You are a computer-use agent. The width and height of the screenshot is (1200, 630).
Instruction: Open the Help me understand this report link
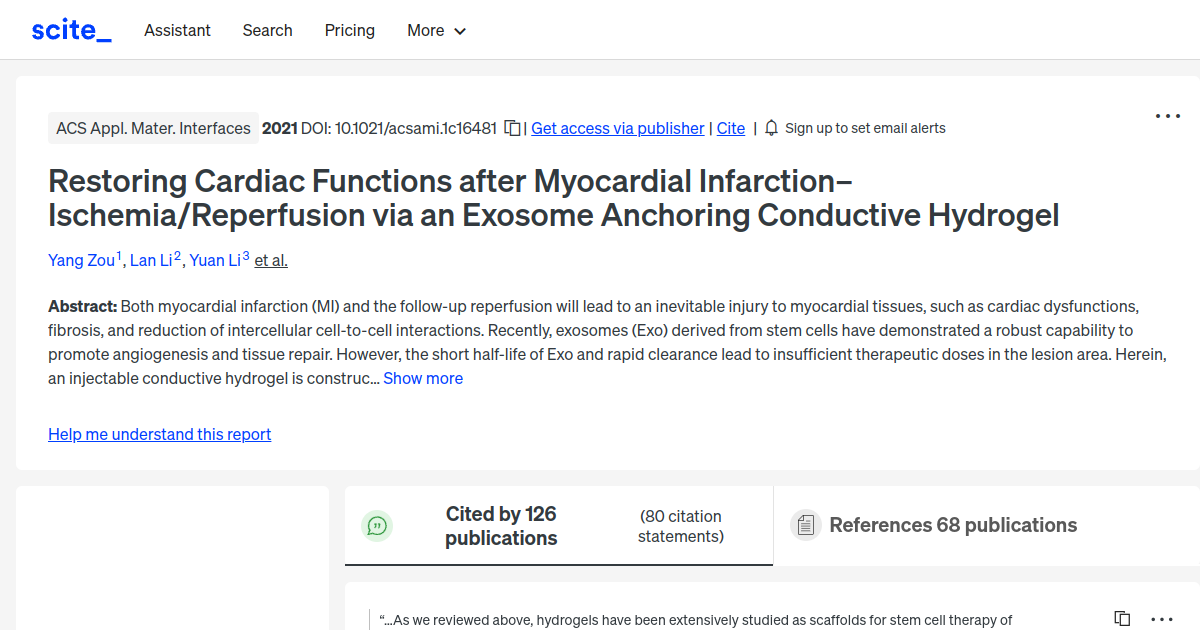(159, 434)
